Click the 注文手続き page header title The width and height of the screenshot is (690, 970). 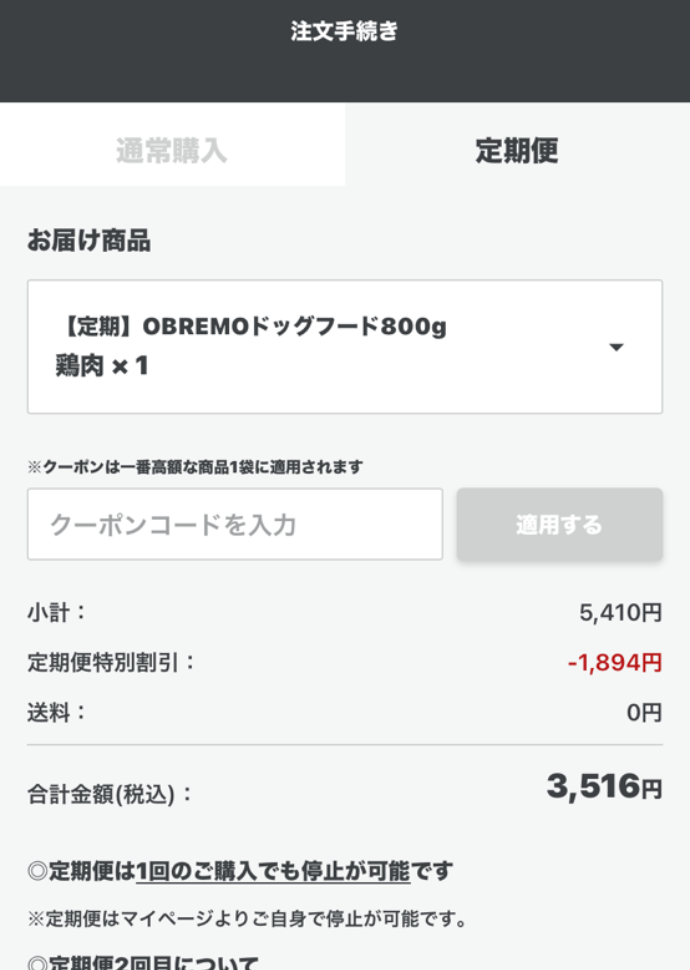pos(344,31)
